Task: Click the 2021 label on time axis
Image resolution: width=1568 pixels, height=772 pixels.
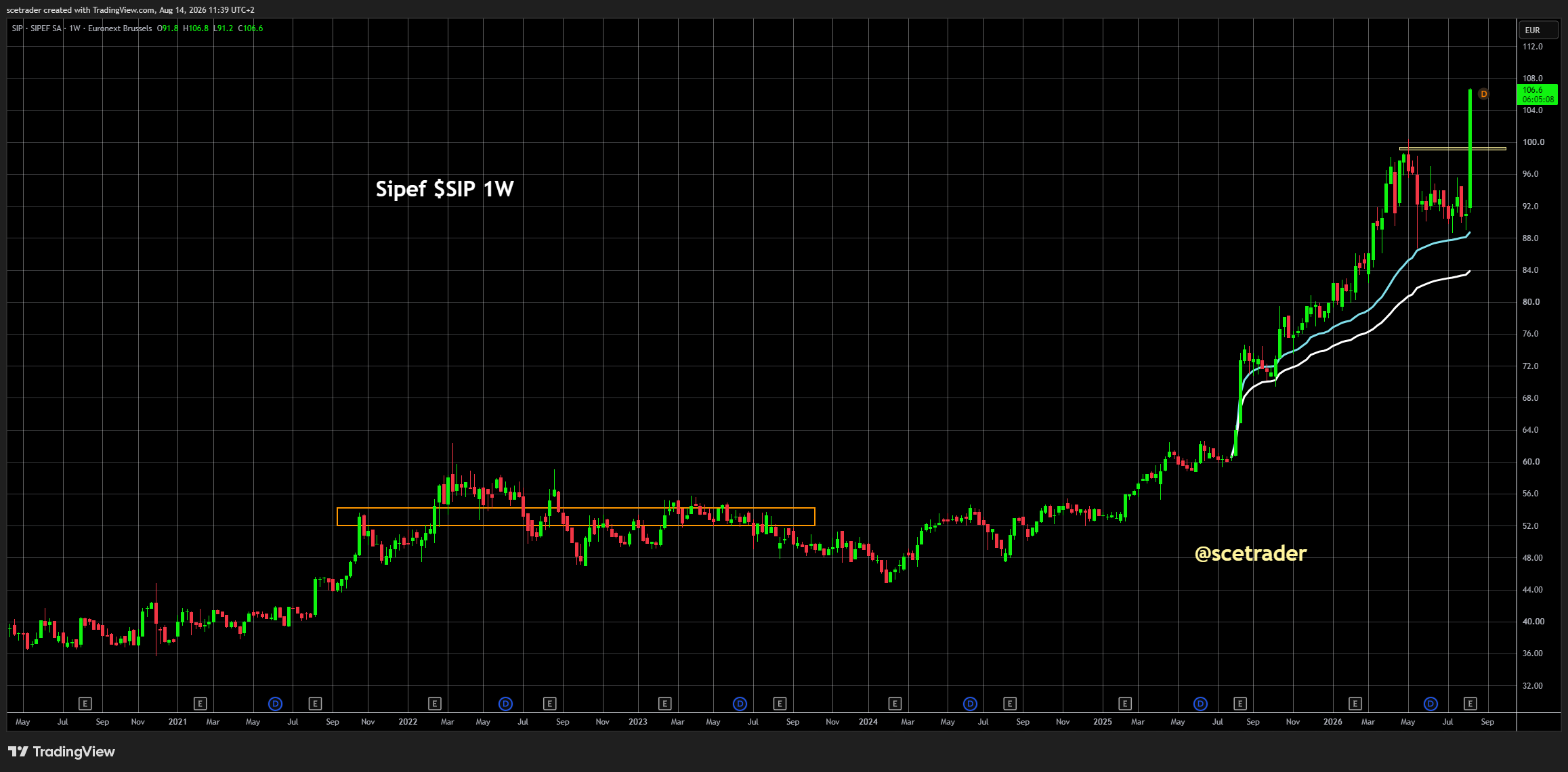Action: coord(177,722)
